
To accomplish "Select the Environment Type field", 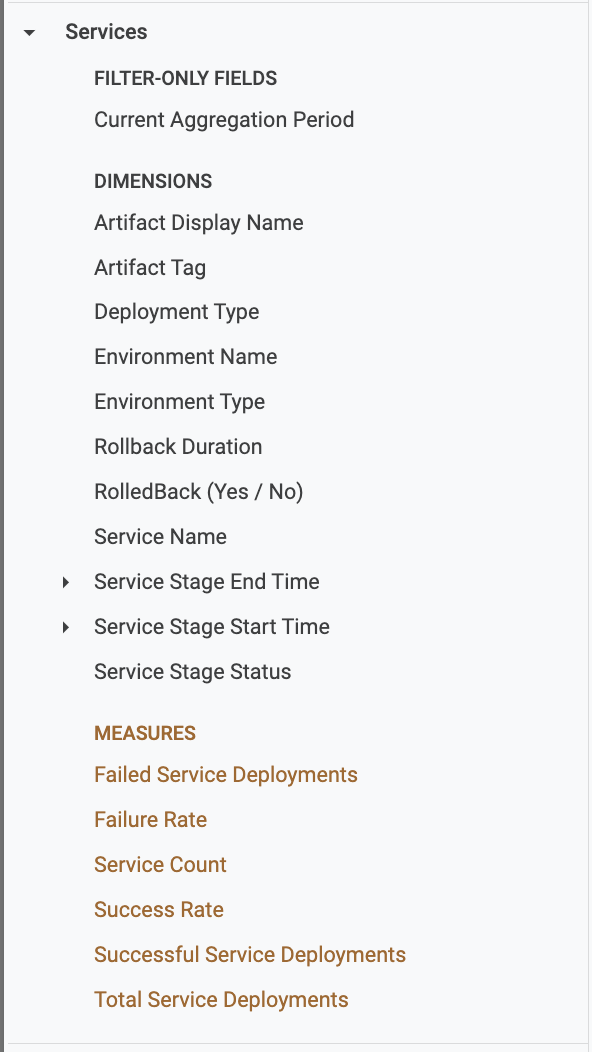I will pyautogui.click(x=180, y=402).
